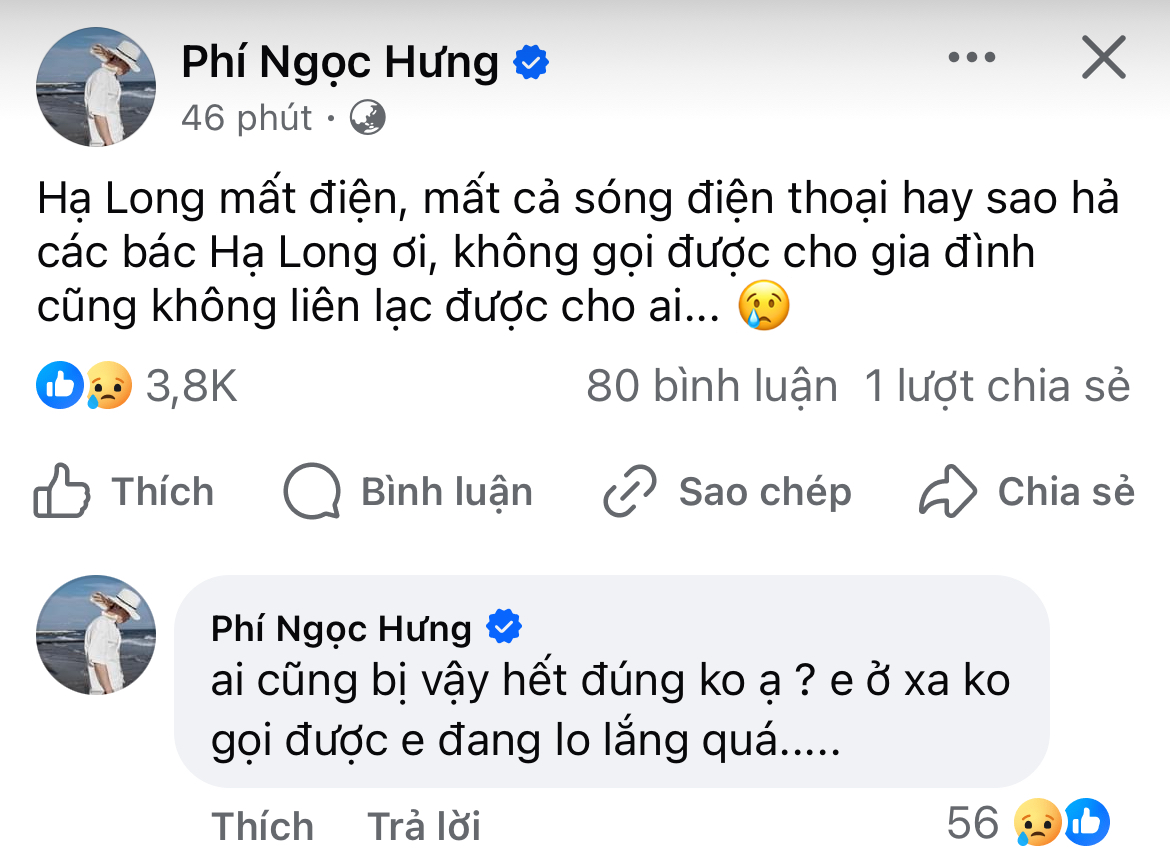
Task: Click the like reaction icon under the post
Action: pos(59,386)
